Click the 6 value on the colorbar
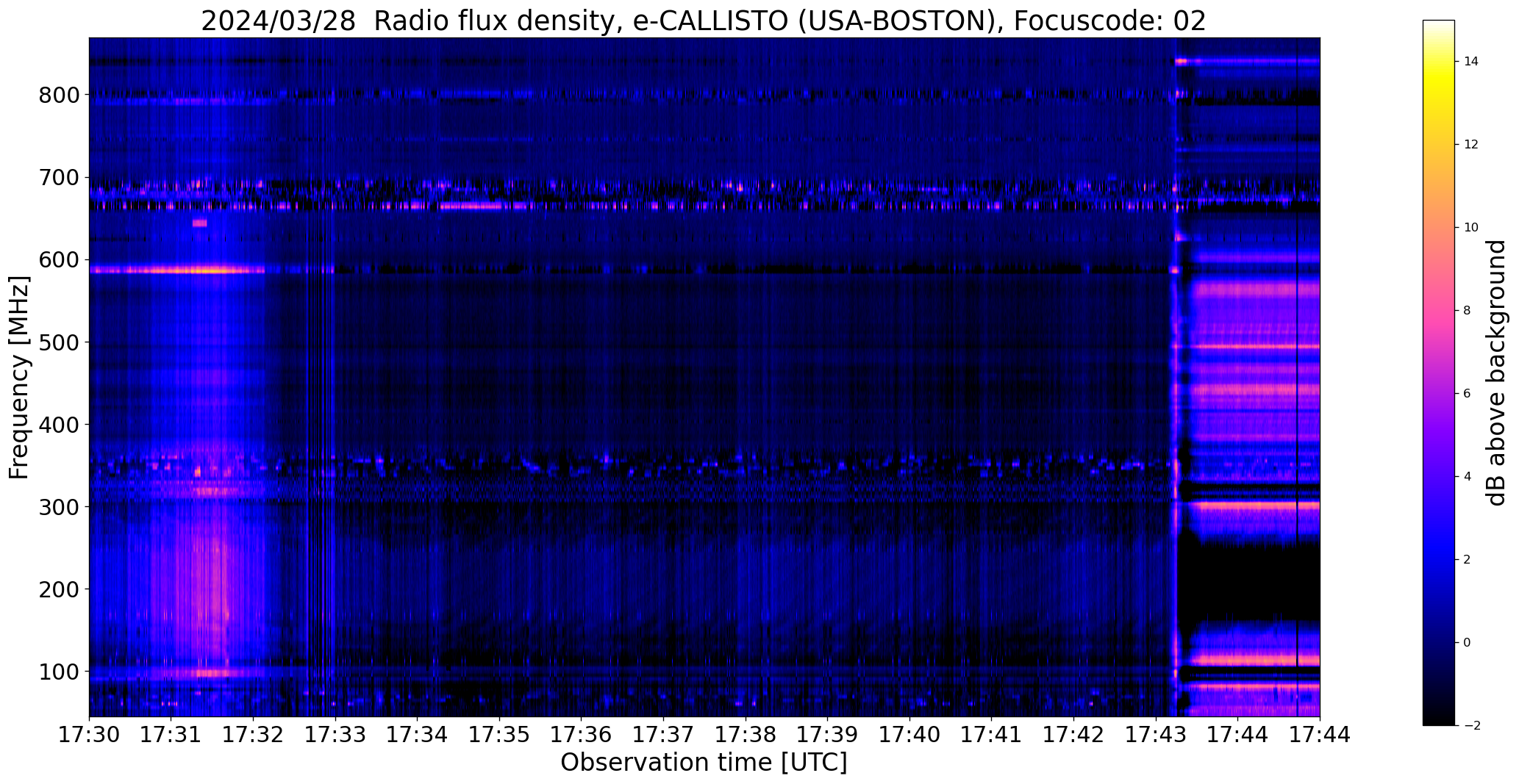 [1468, 394]
